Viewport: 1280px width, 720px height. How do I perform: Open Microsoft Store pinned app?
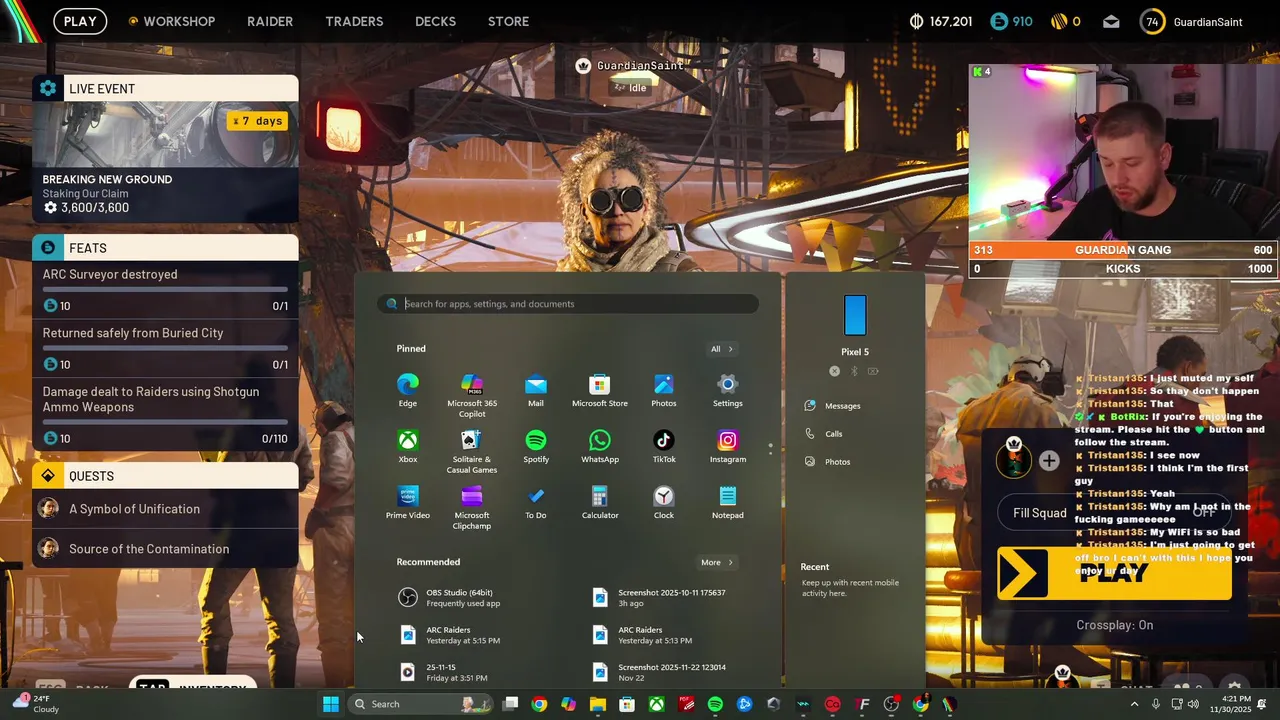pos(600,390)
